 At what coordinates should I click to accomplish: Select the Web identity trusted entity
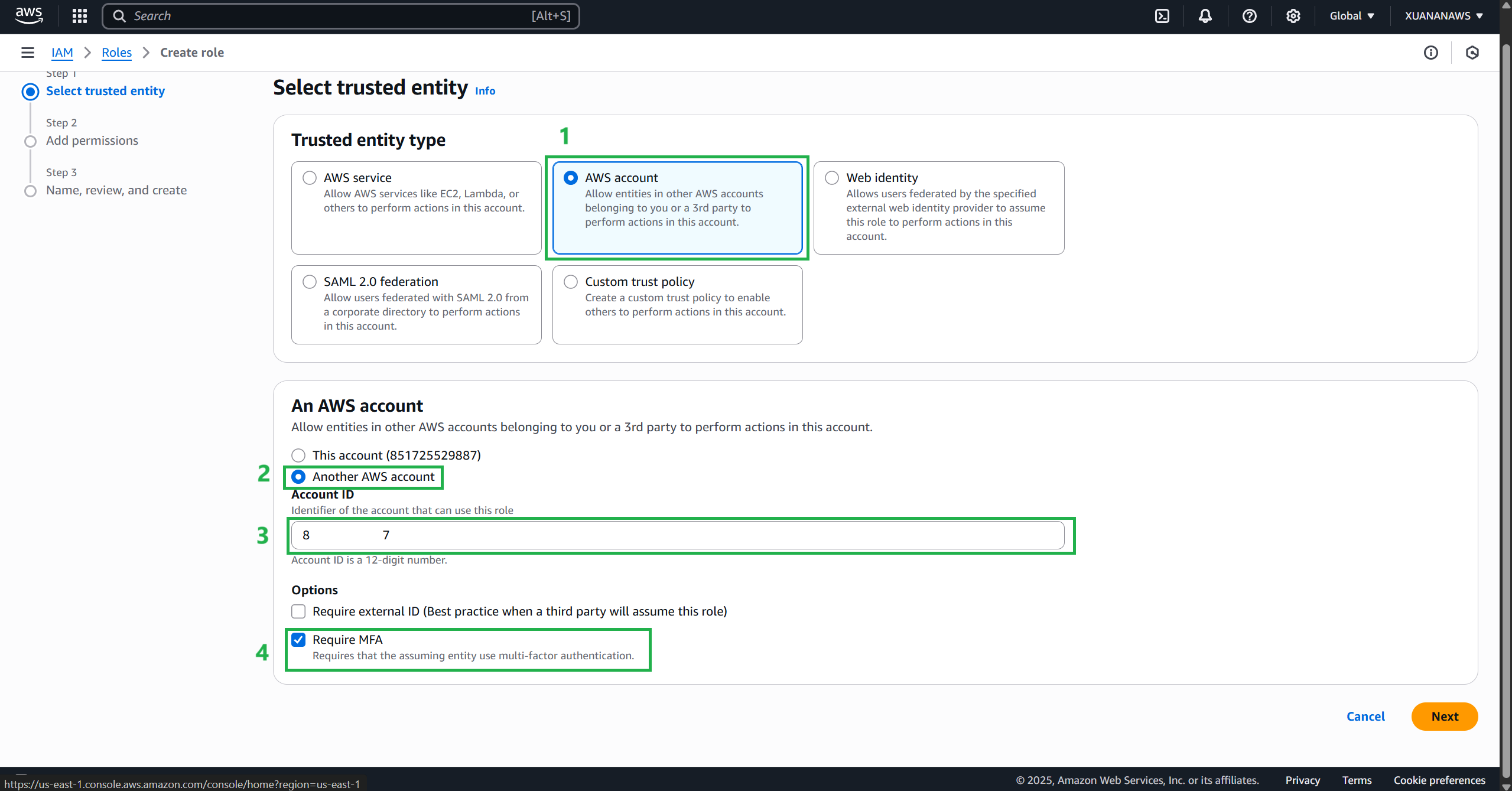(x=831, y=177)
